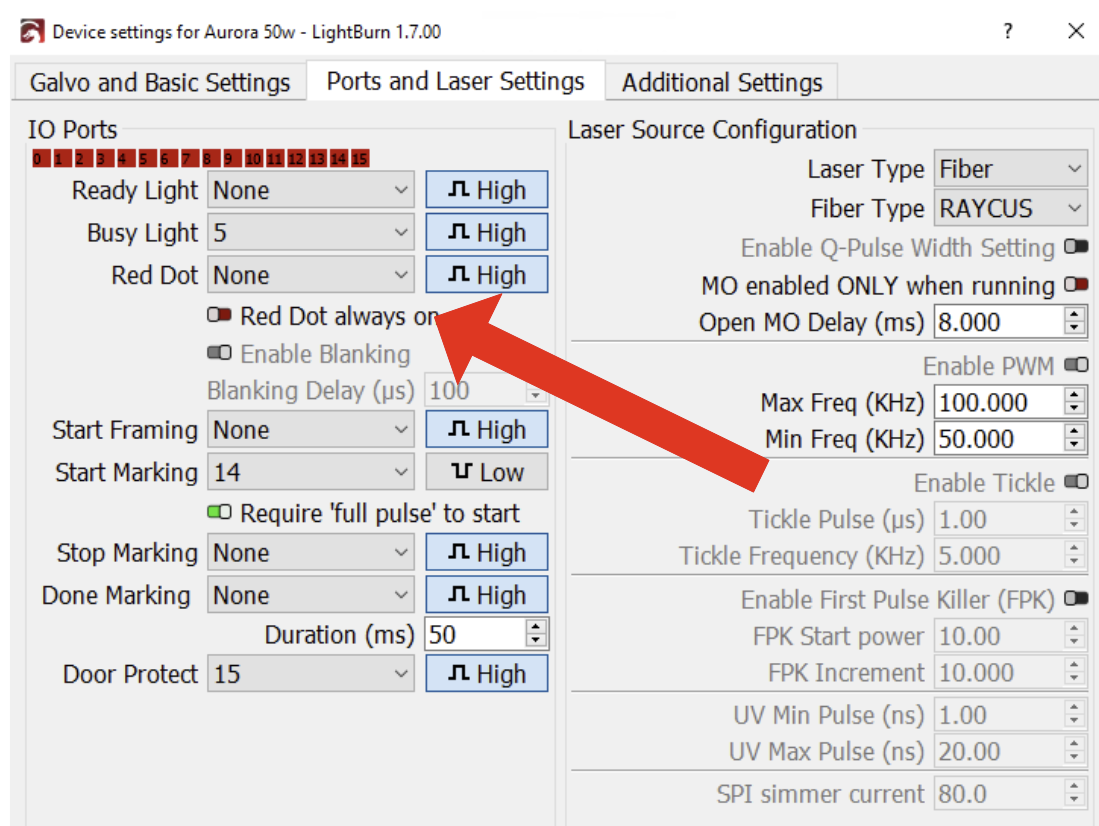Click the LightBurn app icon in title bar
This screenshot has height=826, width=1099.
click(32, 32)
